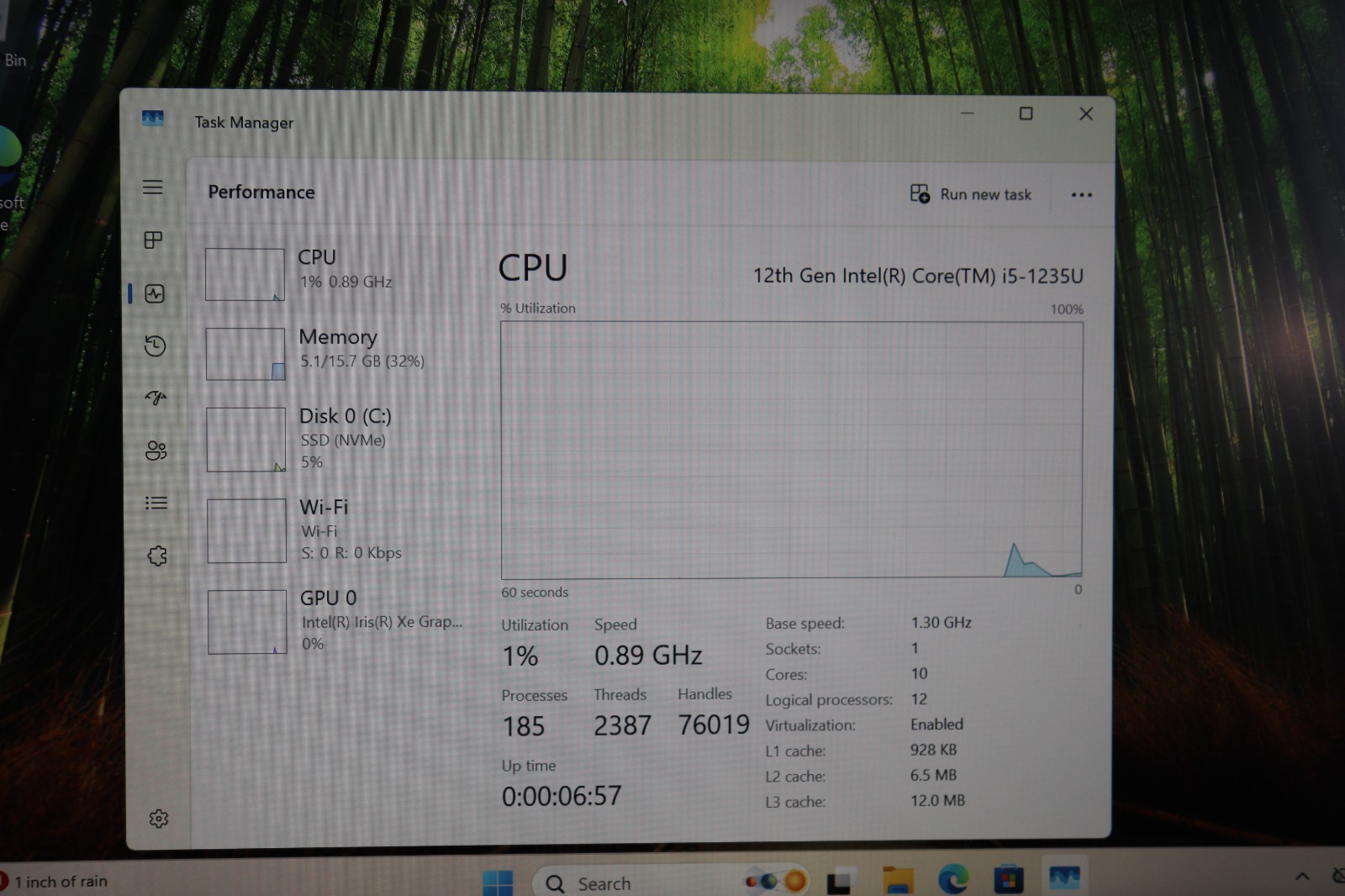This screenshot has width=1345, height=896.
Task: Click the L3 cache value 12.0 MB
Action: click(x=937, y=801)
